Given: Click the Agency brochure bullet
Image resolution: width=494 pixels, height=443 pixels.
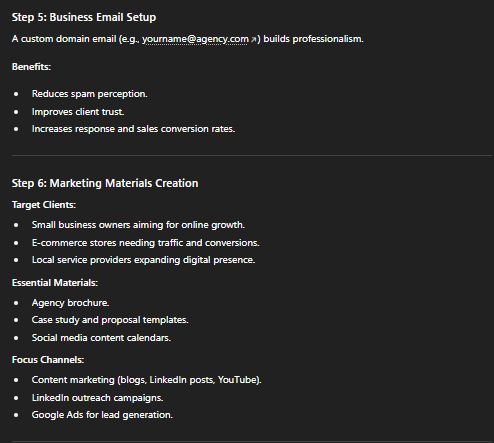Looking at the screenshot, I should pyautogui.click(x=70, y=303).
